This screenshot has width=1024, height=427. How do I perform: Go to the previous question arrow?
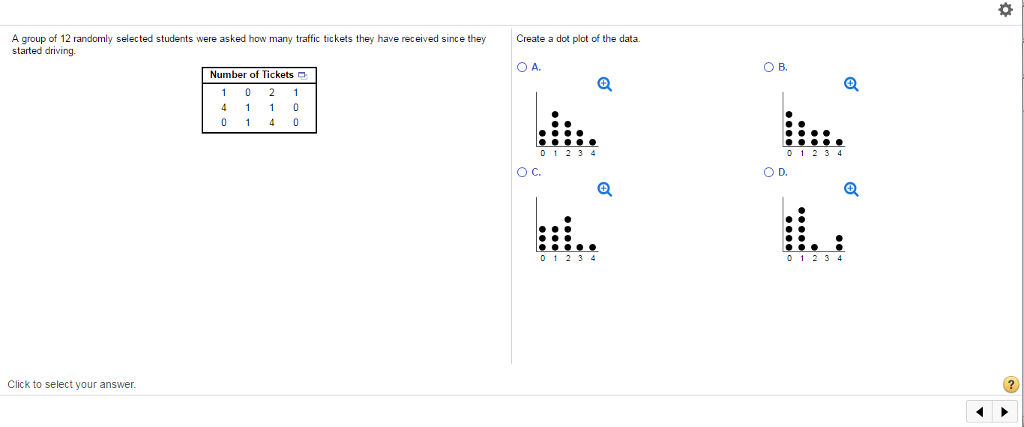point(980,412)
